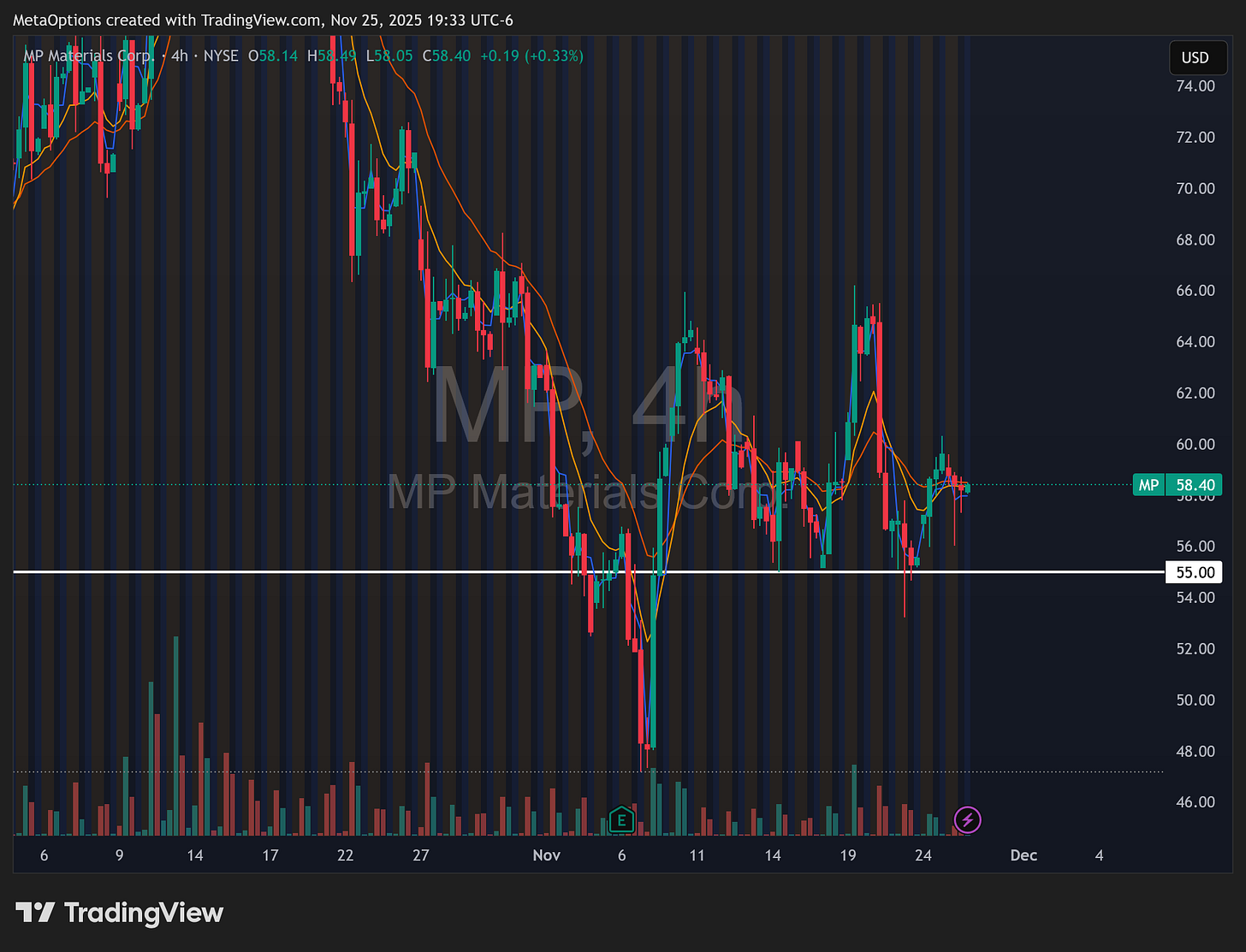Click the earnings E marker icon
The image size is (1246, 952).
(x=621, y=821)
